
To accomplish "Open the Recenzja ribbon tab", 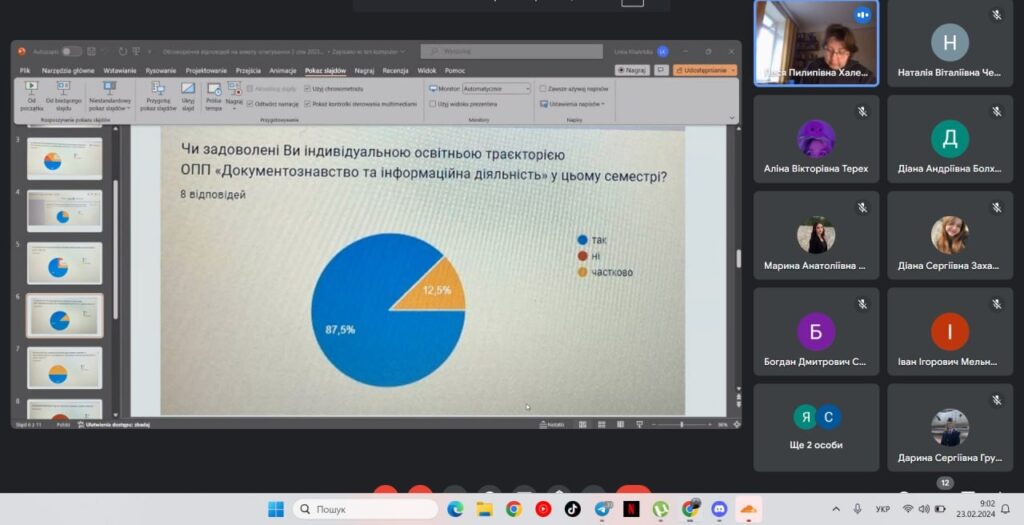I will click(x=395, y=71).
